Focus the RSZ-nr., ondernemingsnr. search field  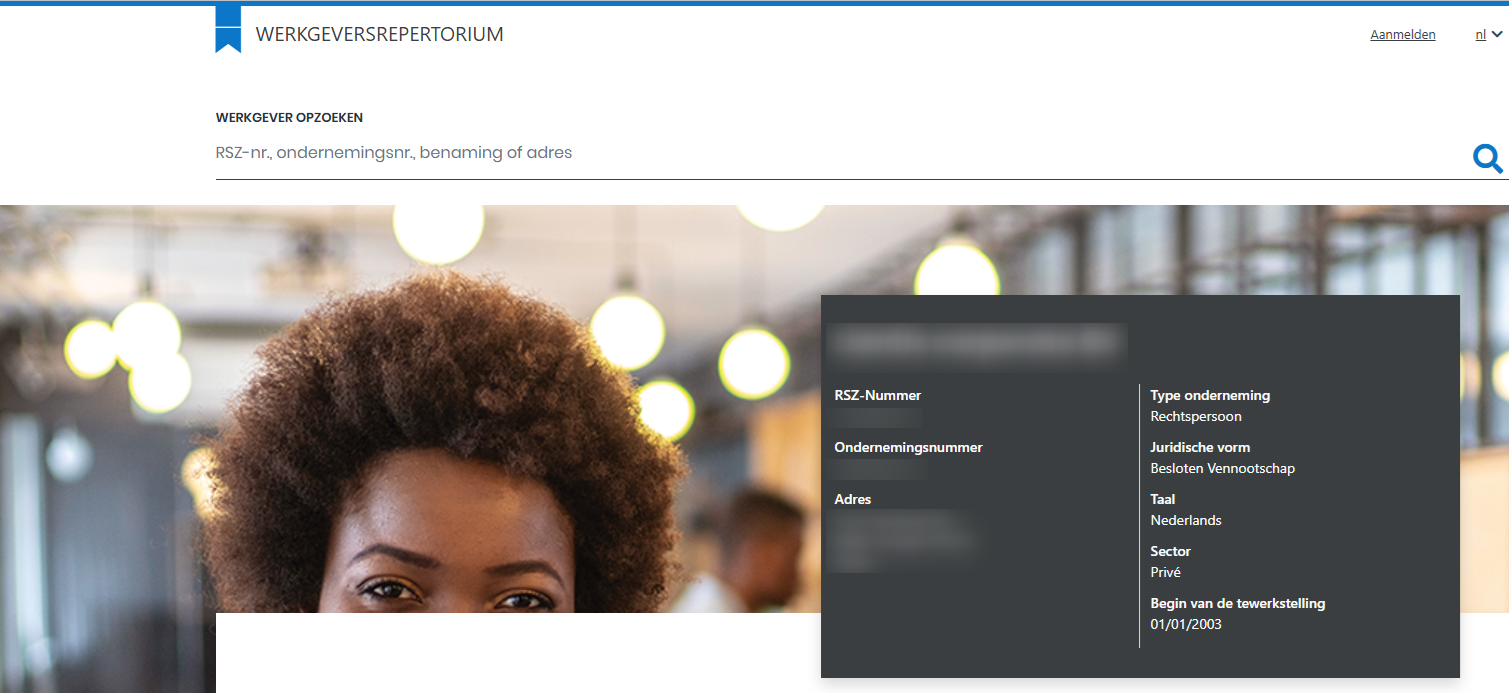point(838,153)
